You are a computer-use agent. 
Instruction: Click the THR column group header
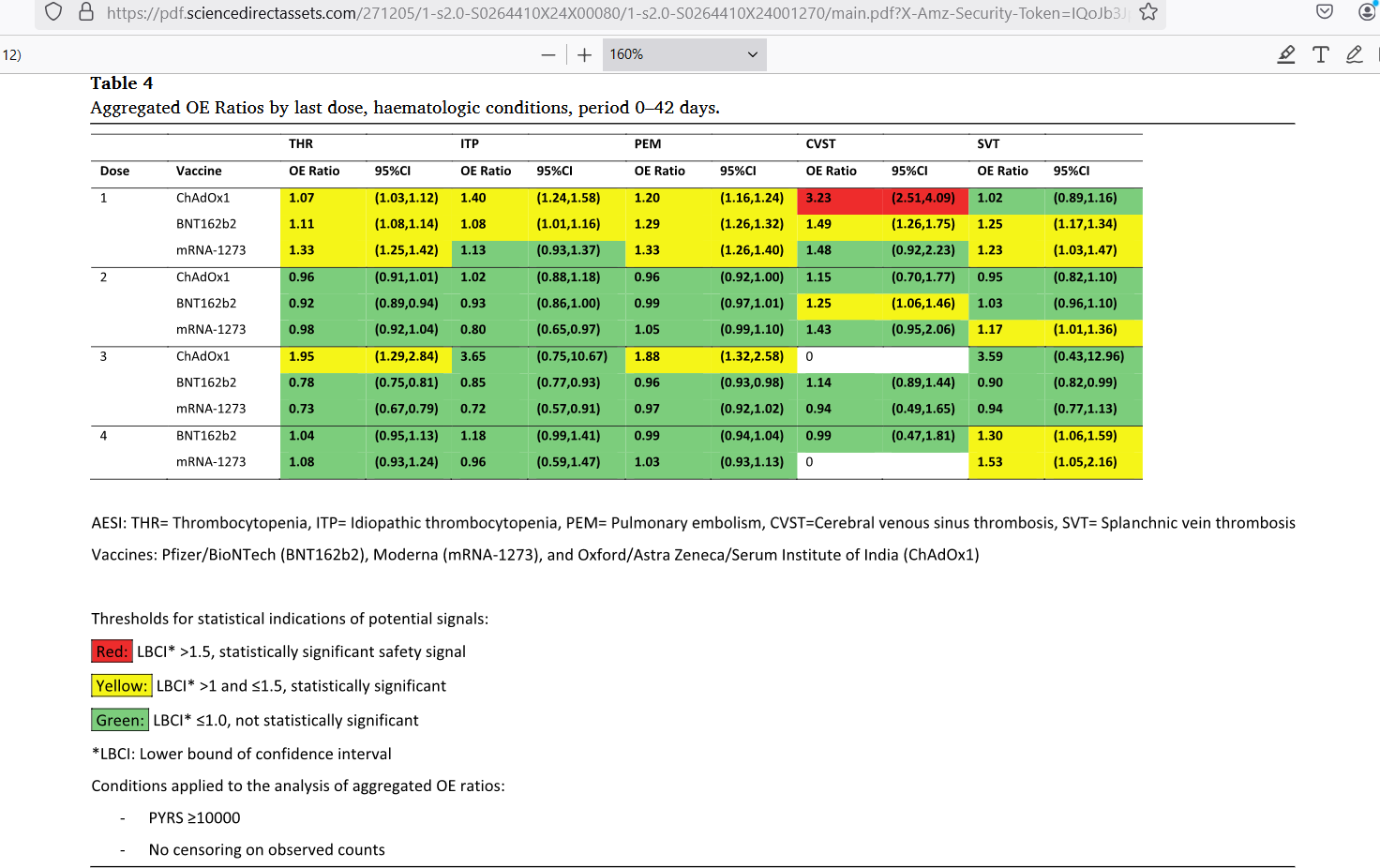click(301, 143)
